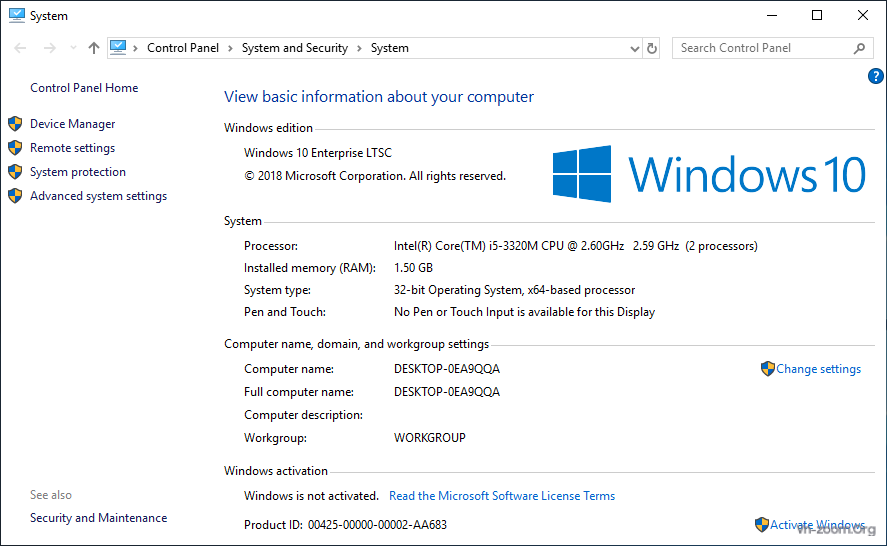Click the shield icon beside Advanced system settings

pos(15,196)
